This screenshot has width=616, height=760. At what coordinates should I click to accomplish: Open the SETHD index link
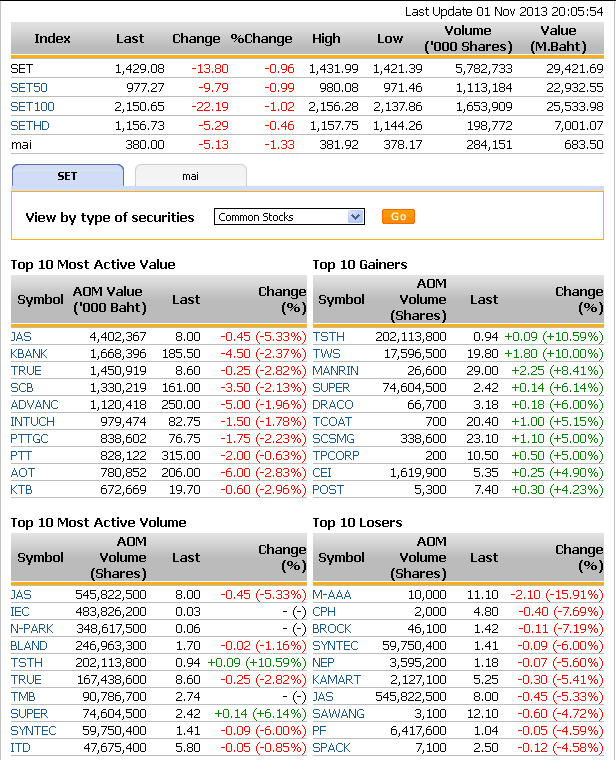30,125
